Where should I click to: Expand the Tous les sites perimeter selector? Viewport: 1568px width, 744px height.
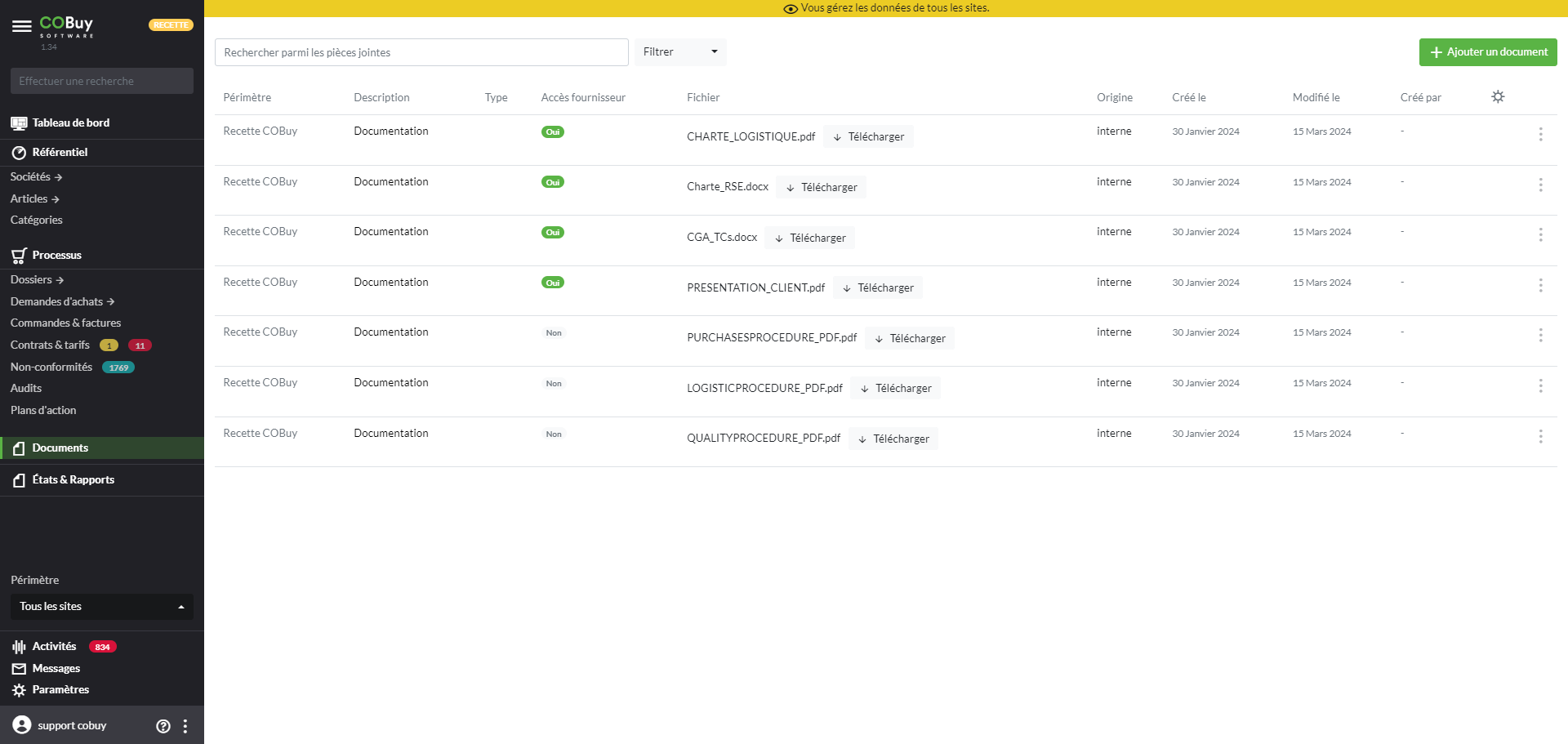tap(102, 607)
